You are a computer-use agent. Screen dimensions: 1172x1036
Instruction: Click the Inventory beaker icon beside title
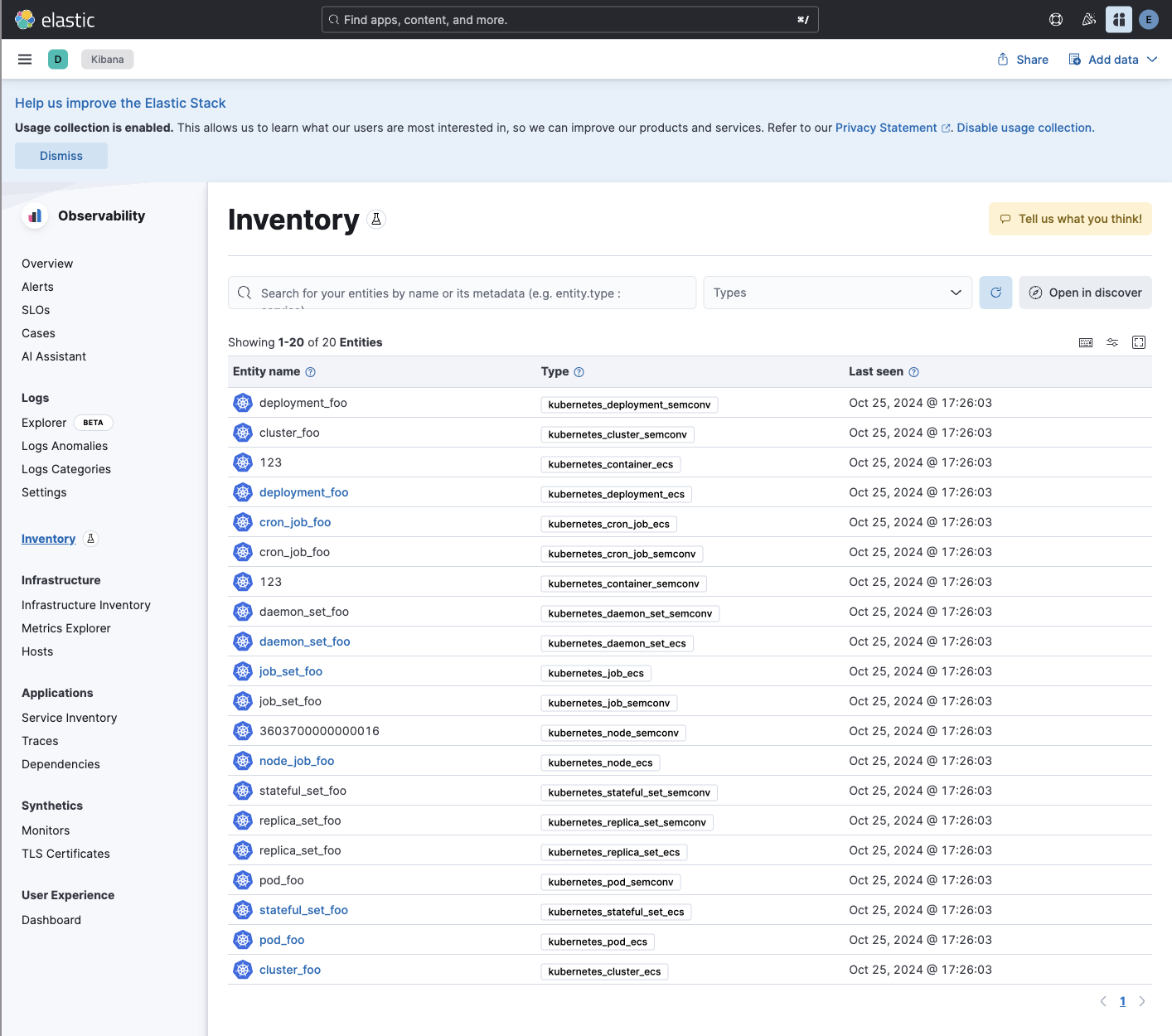point(376,219)
